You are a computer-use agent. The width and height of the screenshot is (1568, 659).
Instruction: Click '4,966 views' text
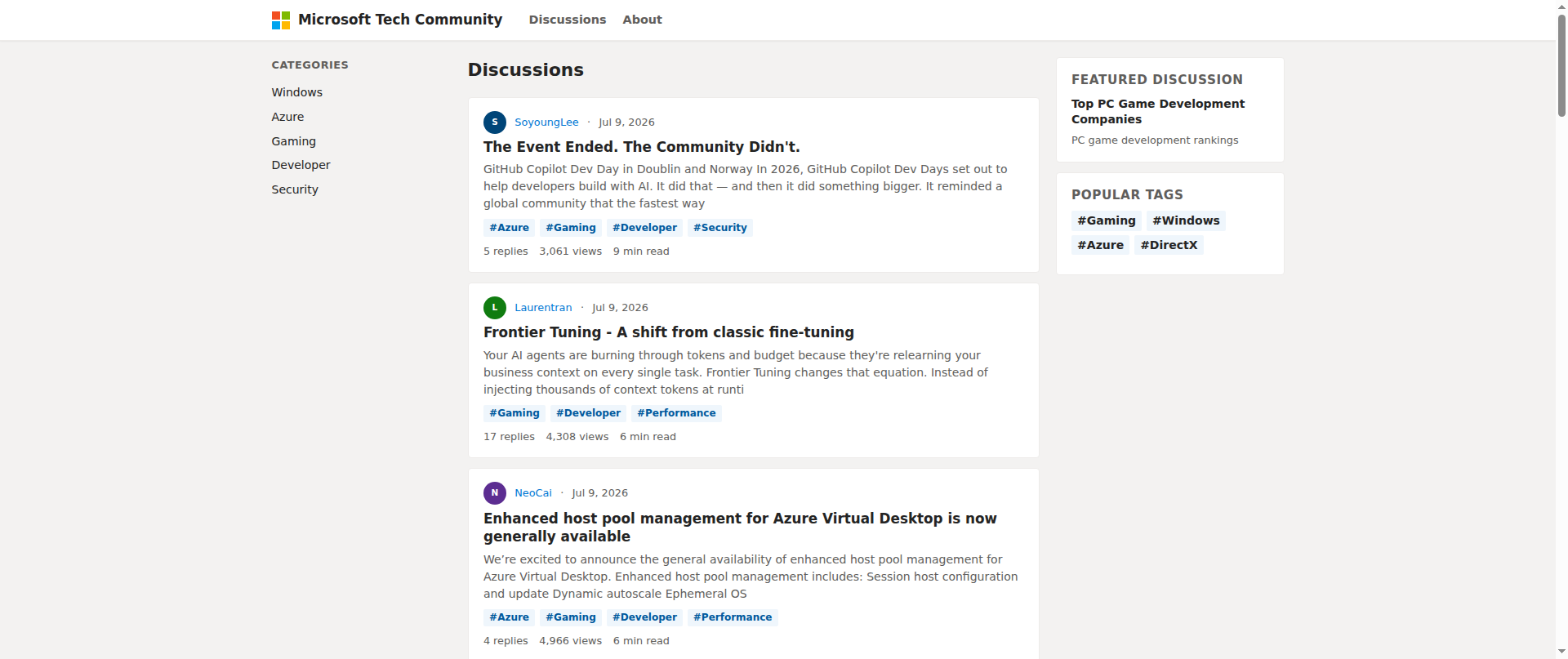click(x=571, y=641)
